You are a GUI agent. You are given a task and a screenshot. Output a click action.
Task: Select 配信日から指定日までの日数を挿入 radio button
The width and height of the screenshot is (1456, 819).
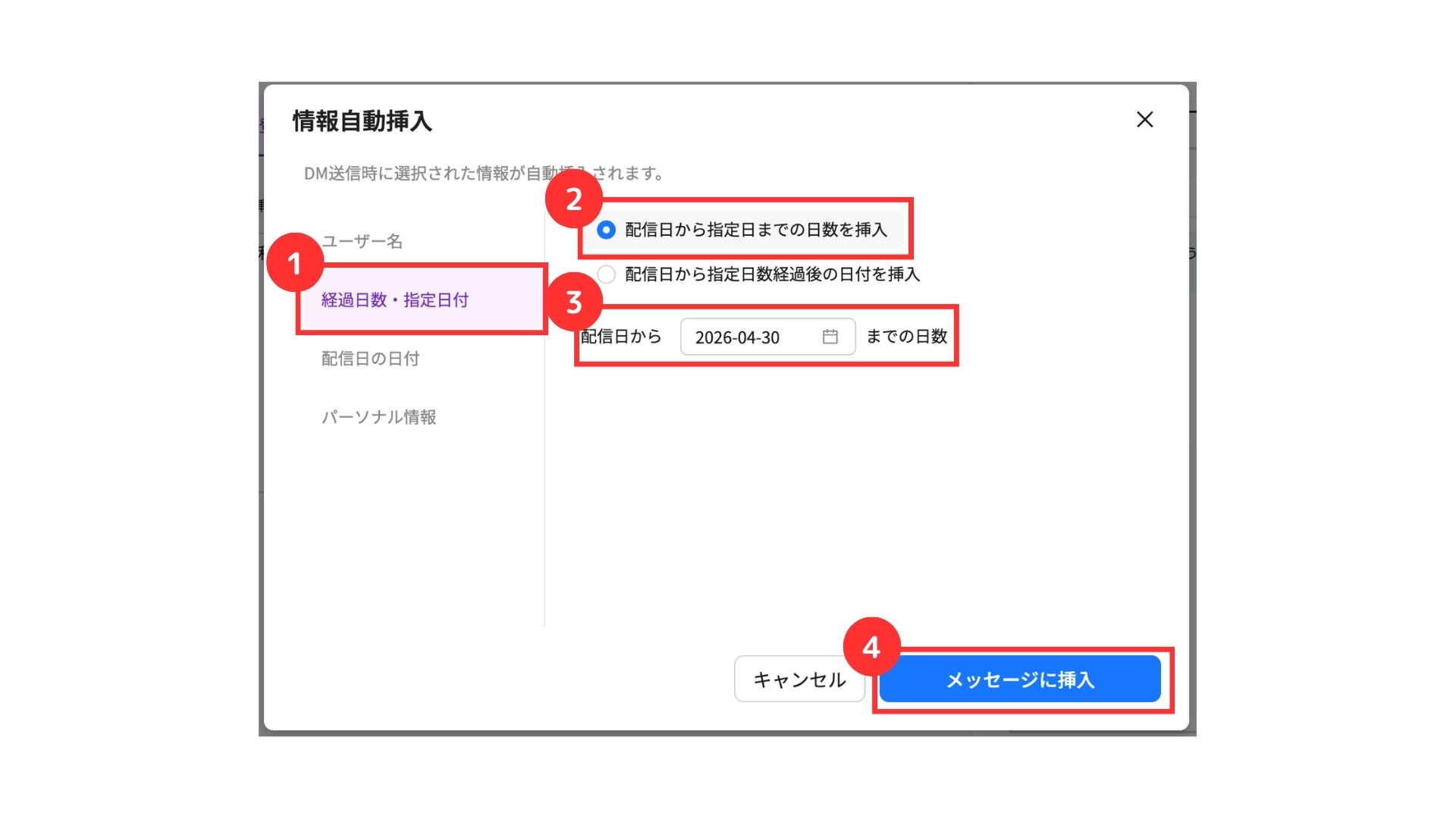[606, 230]
